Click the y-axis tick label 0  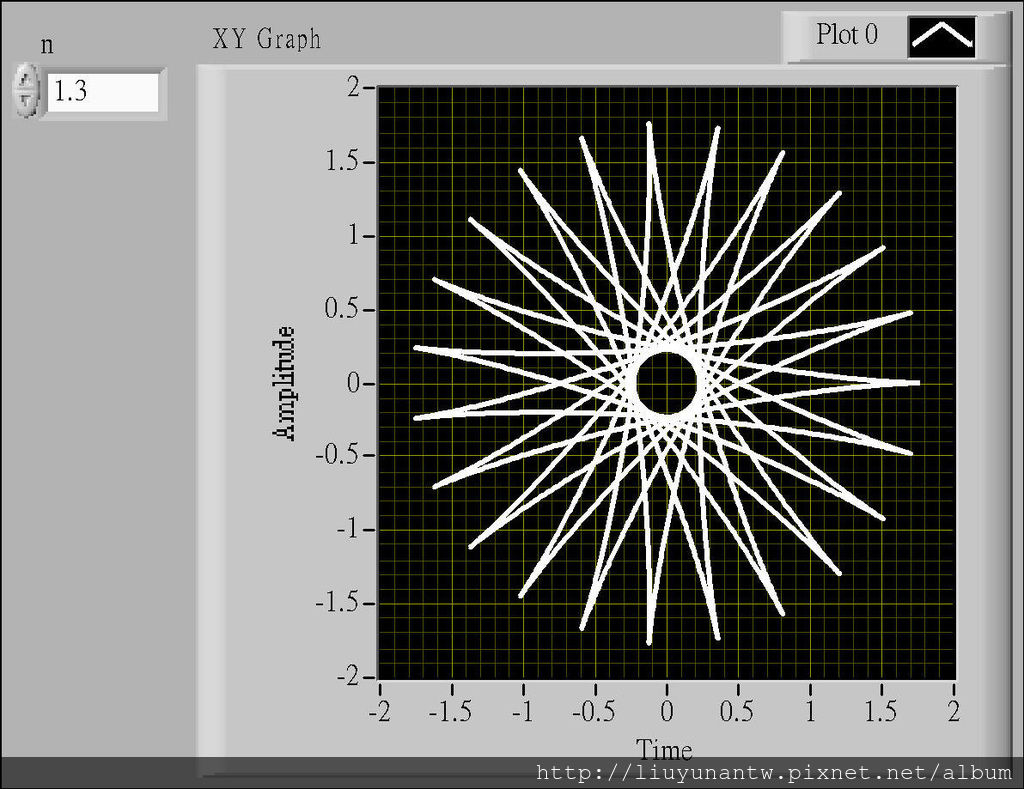click(x=354, y=383)
